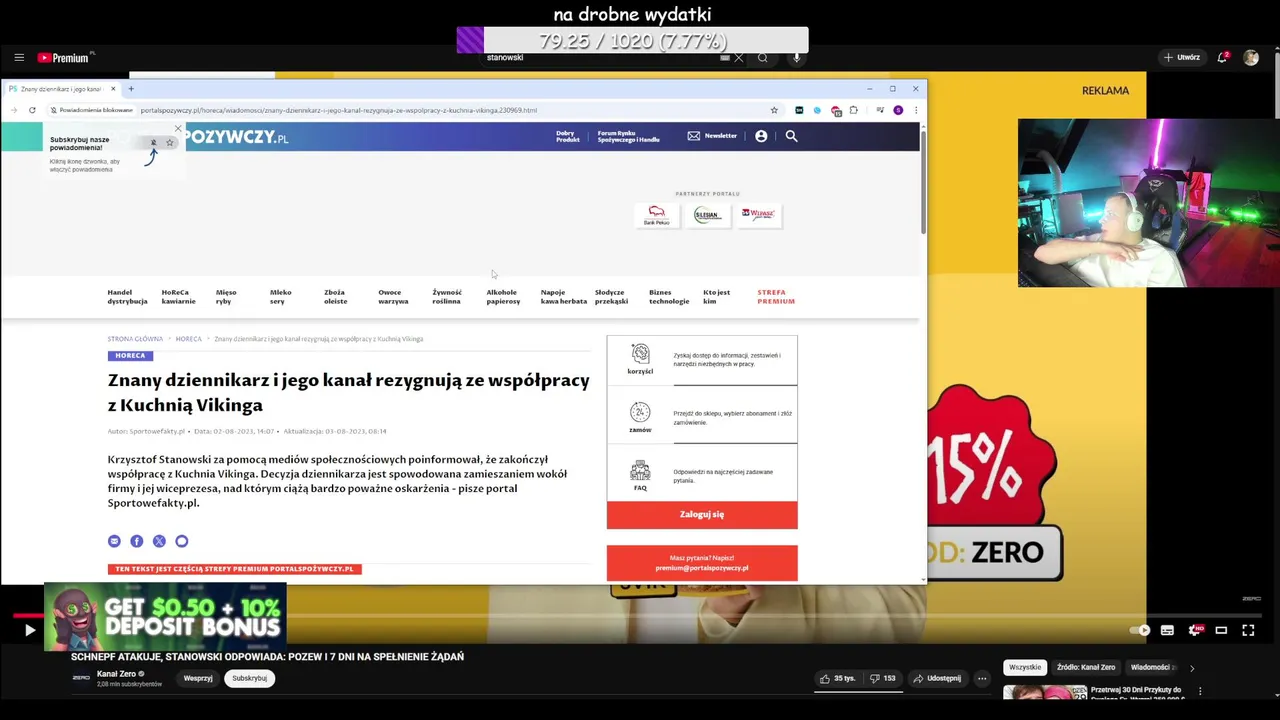Image resolution: width=1280 pixels, height=720 pixels.
Task: Like the video (35 tys.)
Action: (x=838, y=678)
